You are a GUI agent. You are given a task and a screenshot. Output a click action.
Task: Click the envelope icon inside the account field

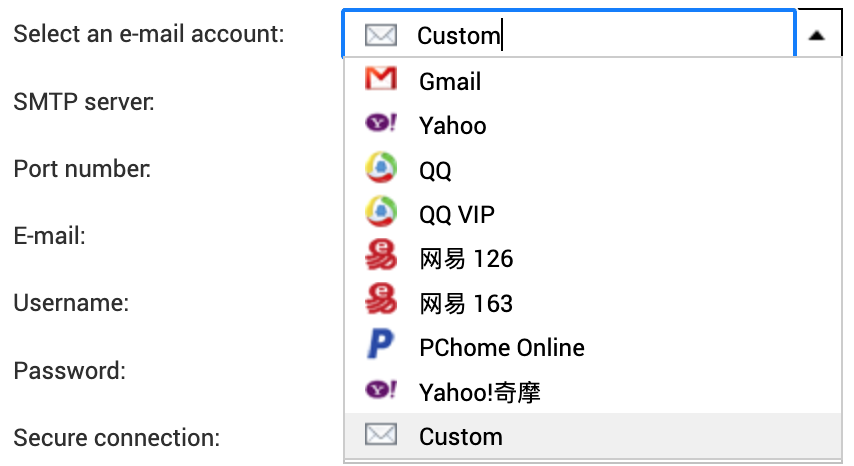coord(380,36)
